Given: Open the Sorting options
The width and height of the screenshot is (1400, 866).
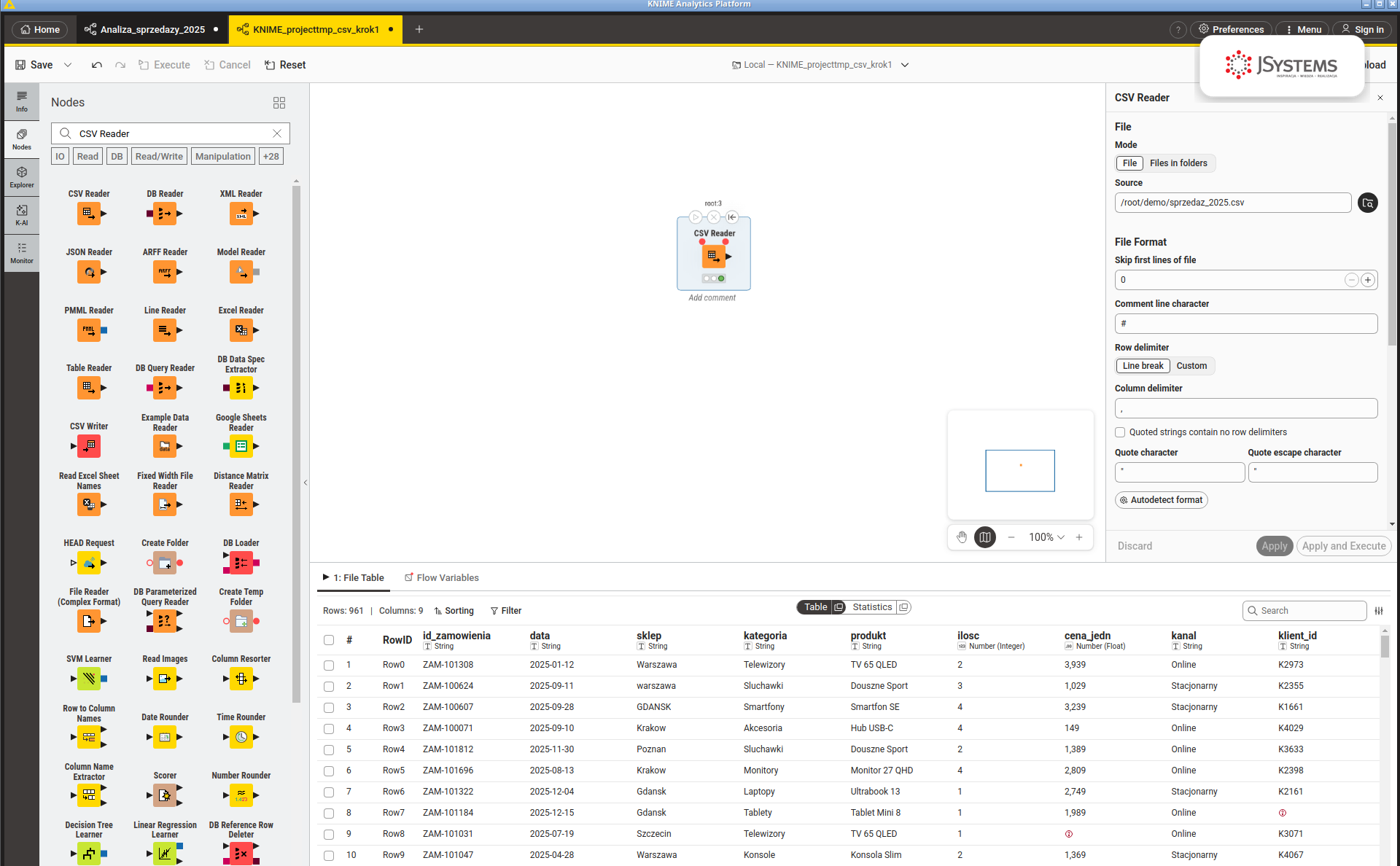Looking at the screenshot, I should click(454, 611).
